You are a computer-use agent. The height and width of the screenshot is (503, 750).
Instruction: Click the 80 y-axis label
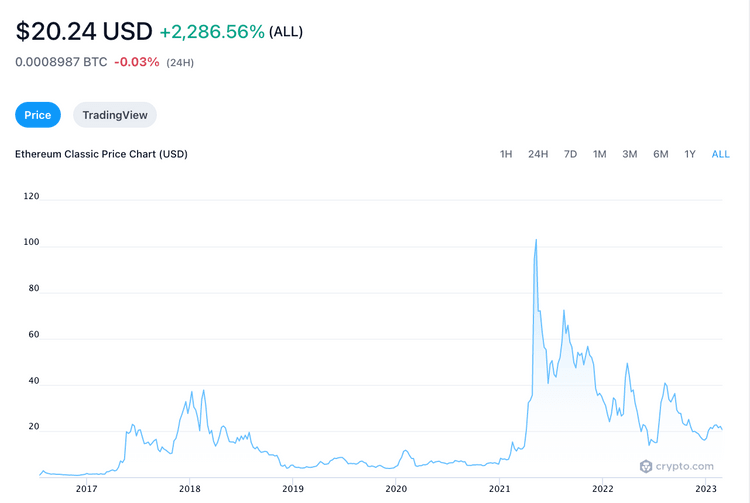[x=34, y=288]
